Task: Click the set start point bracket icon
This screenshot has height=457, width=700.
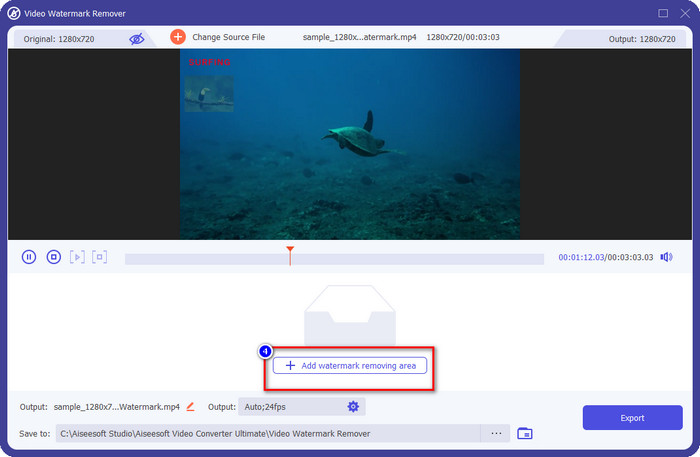Action: (77, 257)
